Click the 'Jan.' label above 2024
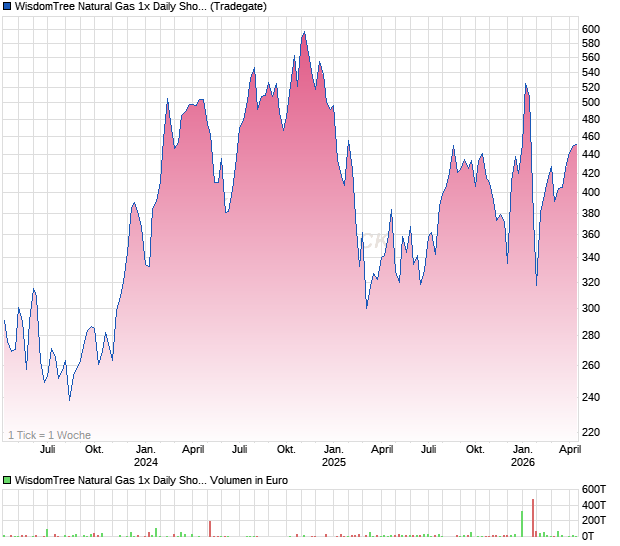The image size is (620, 546). click(x=146, y=450)
